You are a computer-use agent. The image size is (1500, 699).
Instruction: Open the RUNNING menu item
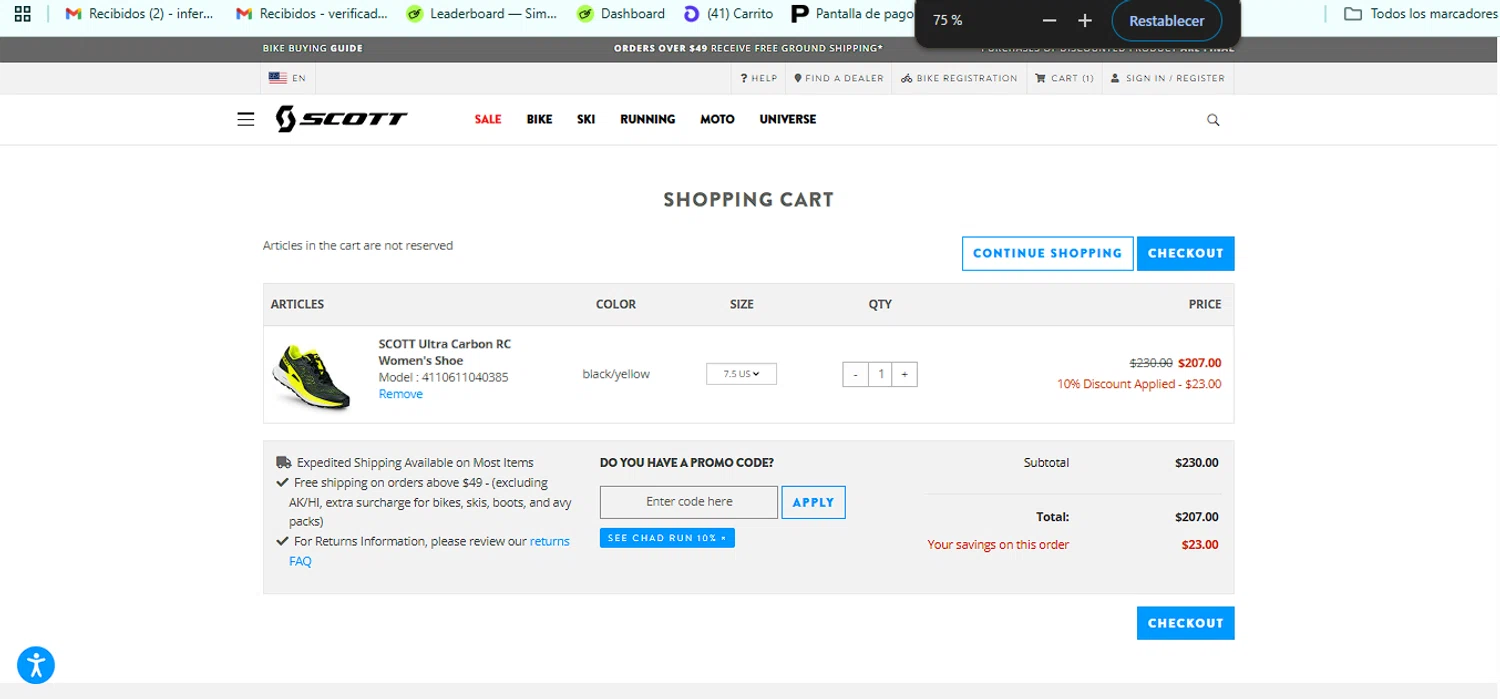pos(647,119)
